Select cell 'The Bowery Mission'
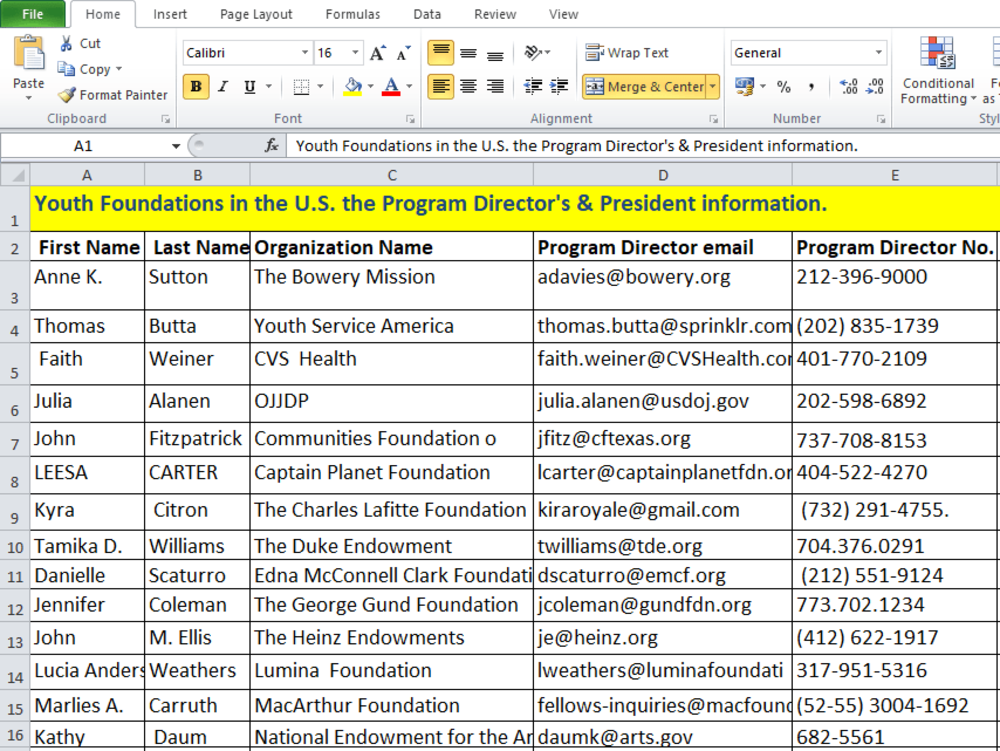The image size is (1000, 751). (x=392, y=285)
